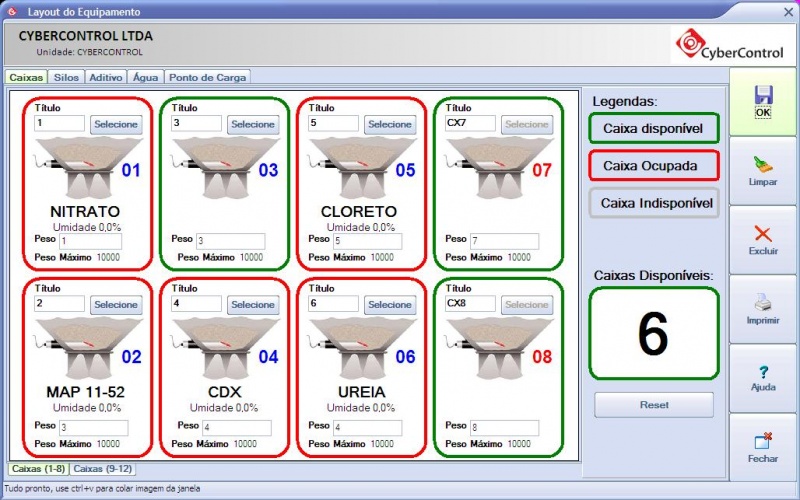Click the Título field of box 02
This screenshot has width=800, height=500.
click(x=60, y=304)
